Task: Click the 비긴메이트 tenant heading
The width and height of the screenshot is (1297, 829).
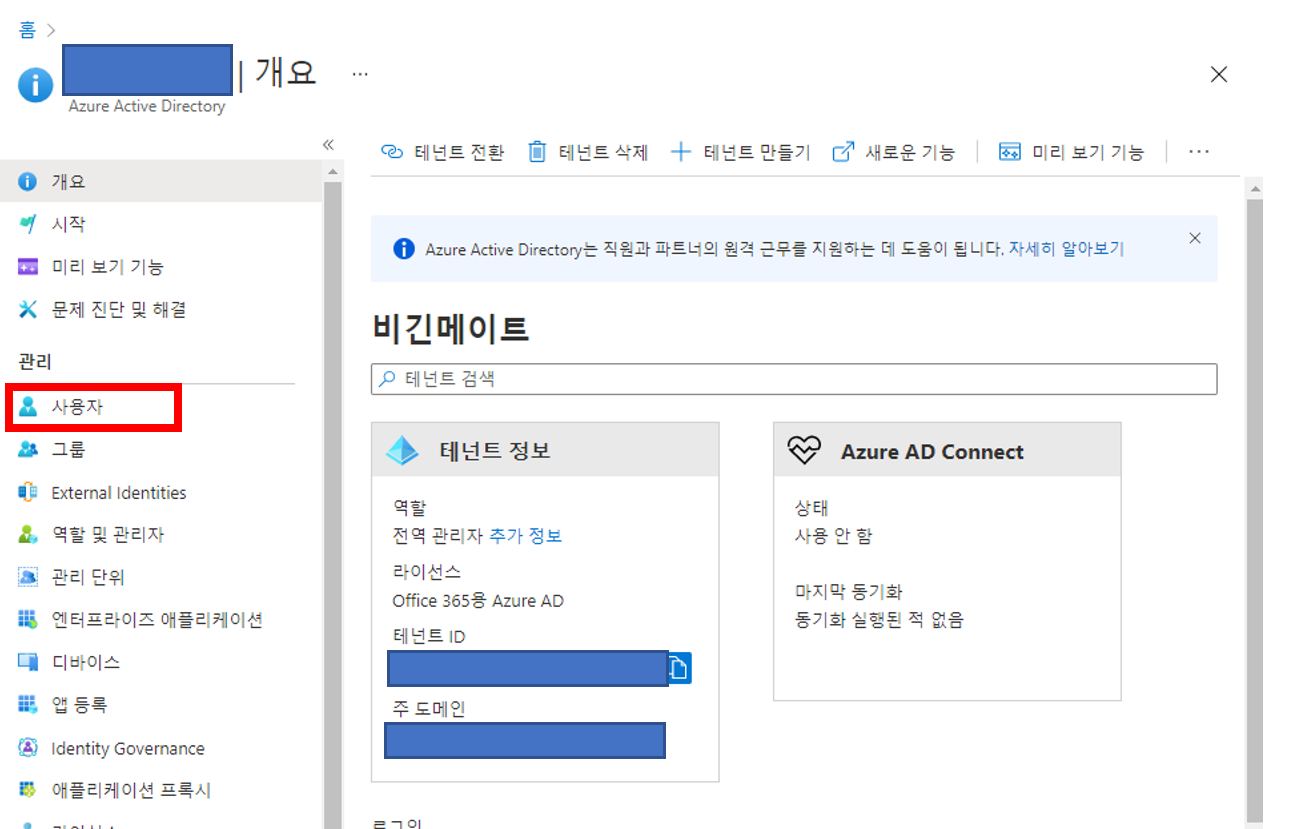Action: click(450, 329)
